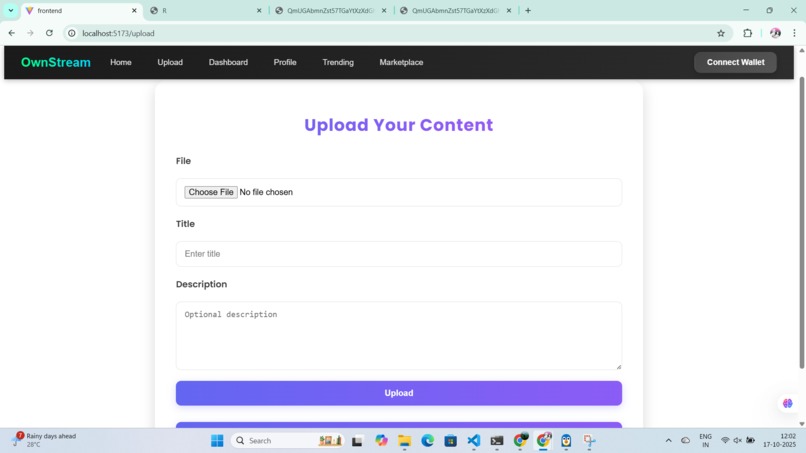Go to Upload in navbar
The width and height of the screenshot is (806, 453).
coord(170,62)
